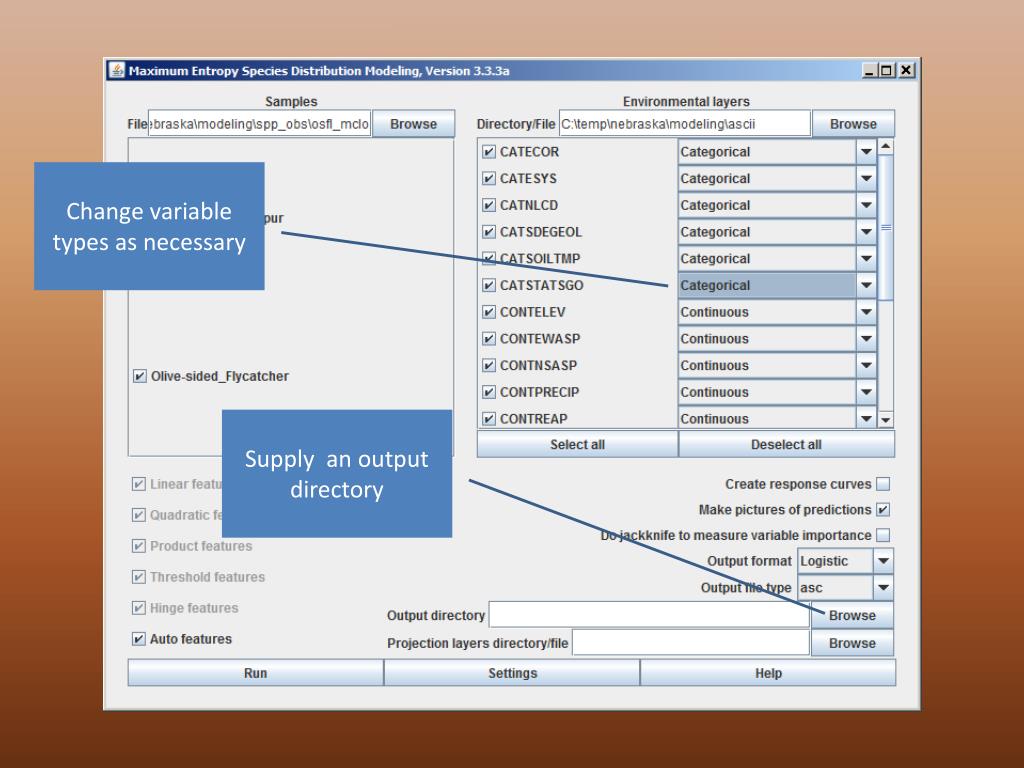
Task: Disable Make pictures of predictions checkbox
Action: 883,509
